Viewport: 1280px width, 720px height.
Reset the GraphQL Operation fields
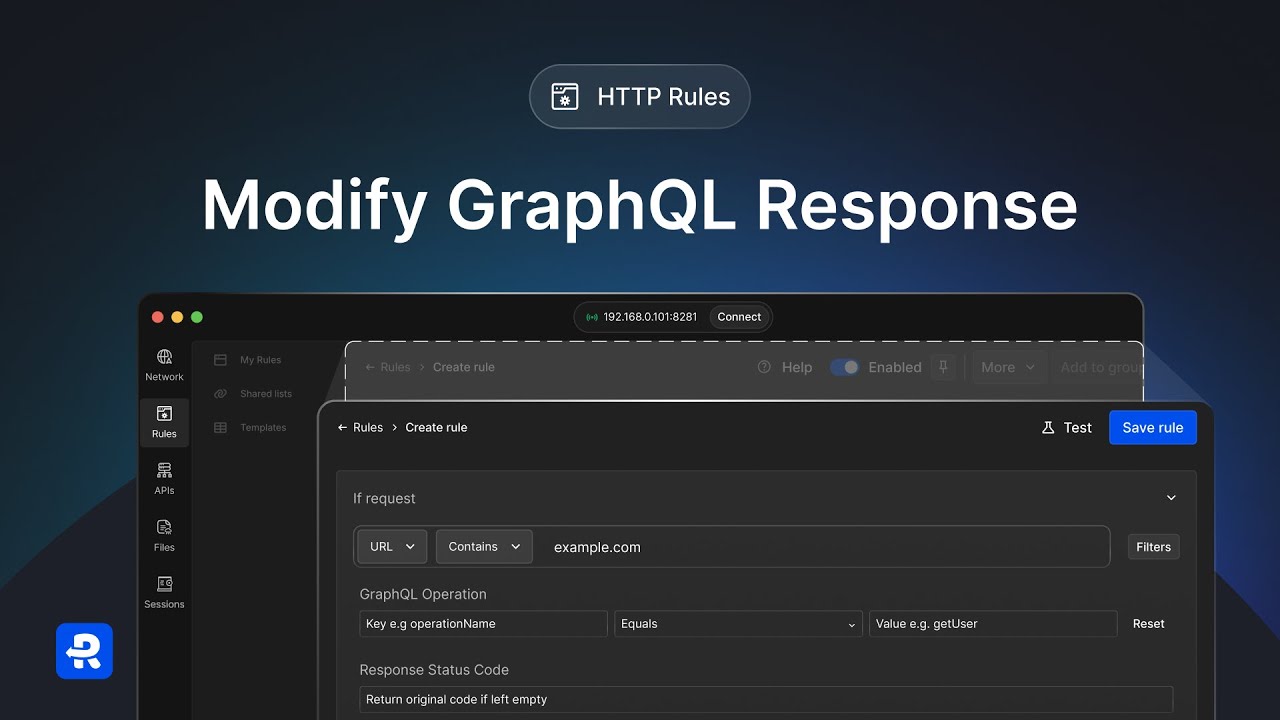[x=1148, y=624]
